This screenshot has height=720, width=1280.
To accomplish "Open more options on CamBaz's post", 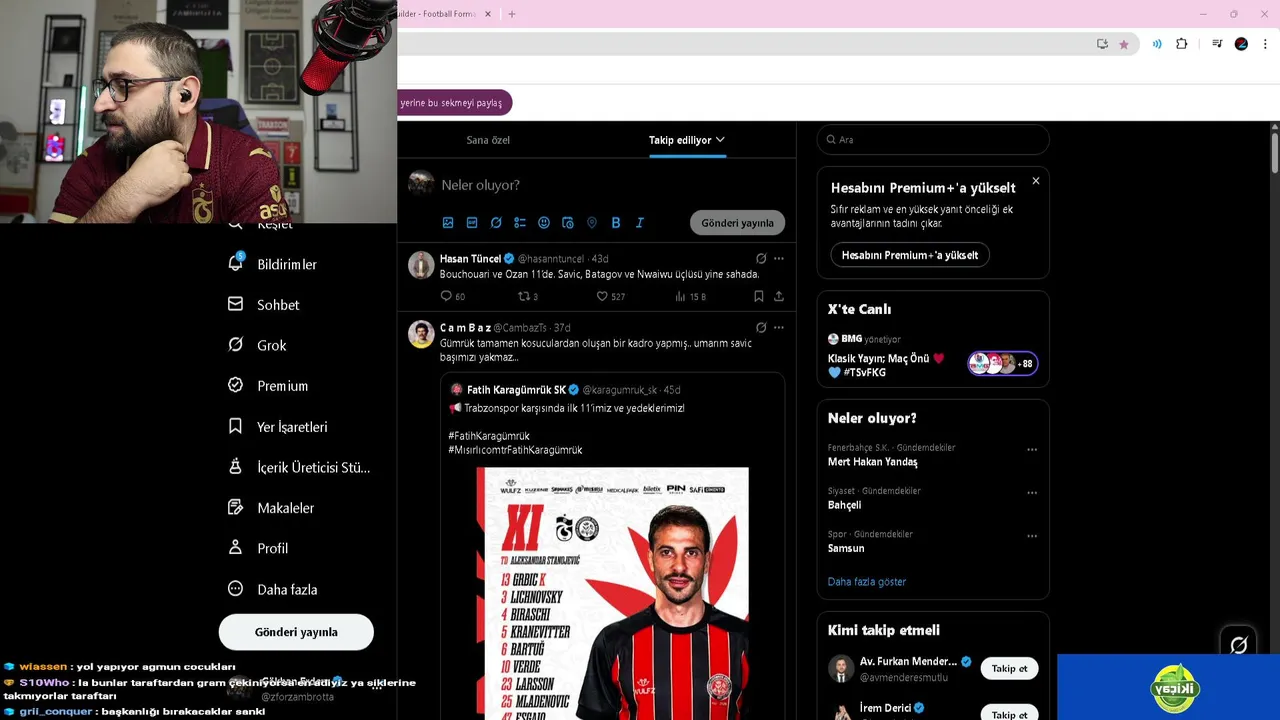I will 779,327.
